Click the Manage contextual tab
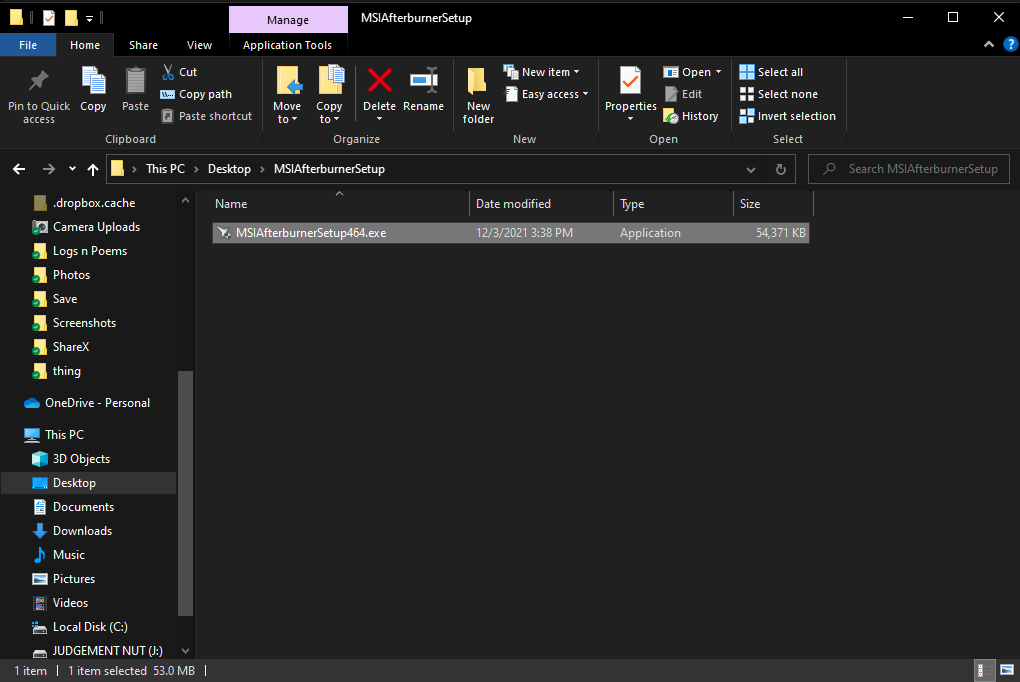Image resolution: width=1020 pixels, height=682 pixels. point(288,20)
